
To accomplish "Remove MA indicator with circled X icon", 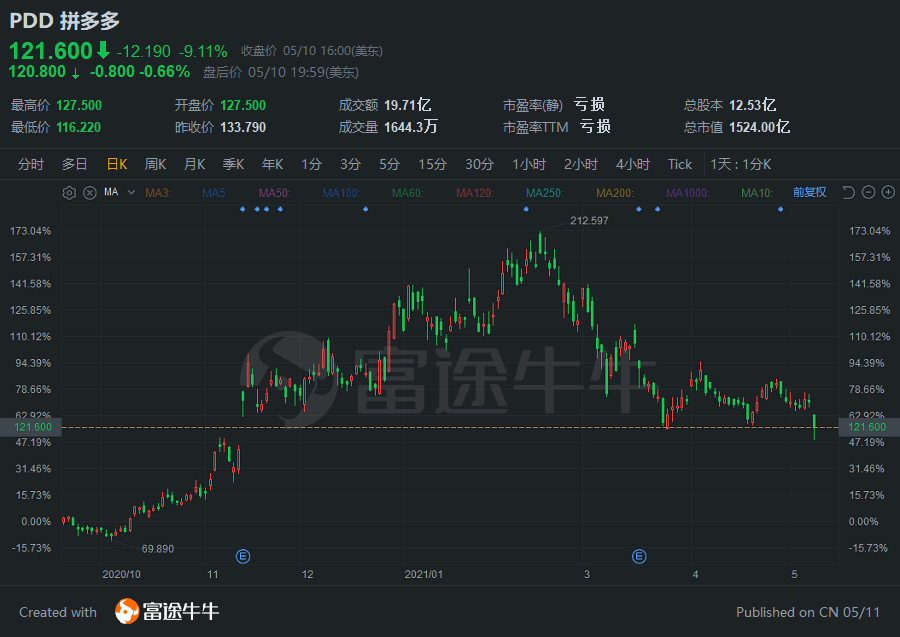I will tap(90, 193).
